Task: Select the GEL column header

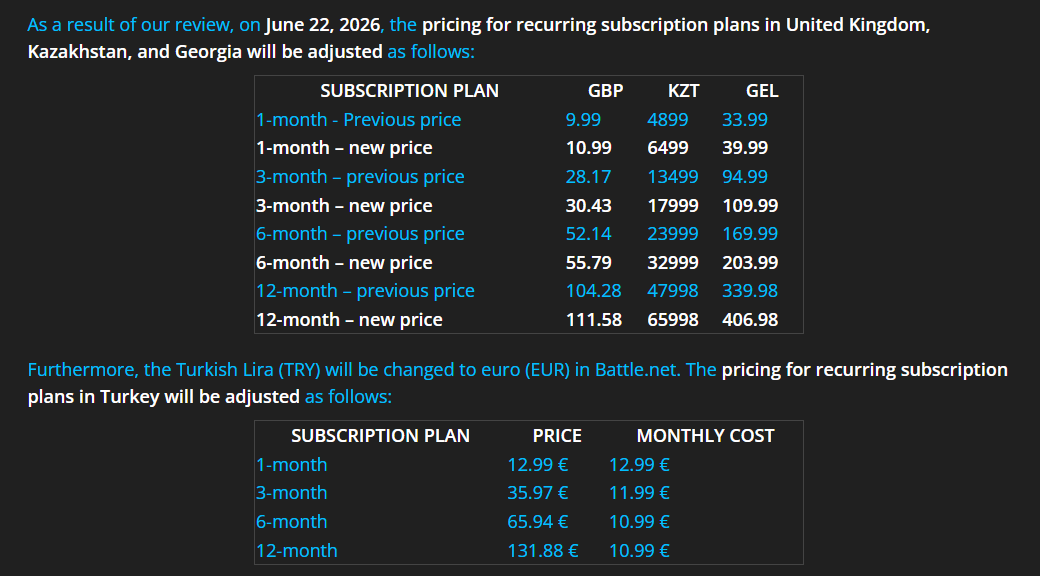Action: pos(762,91)
